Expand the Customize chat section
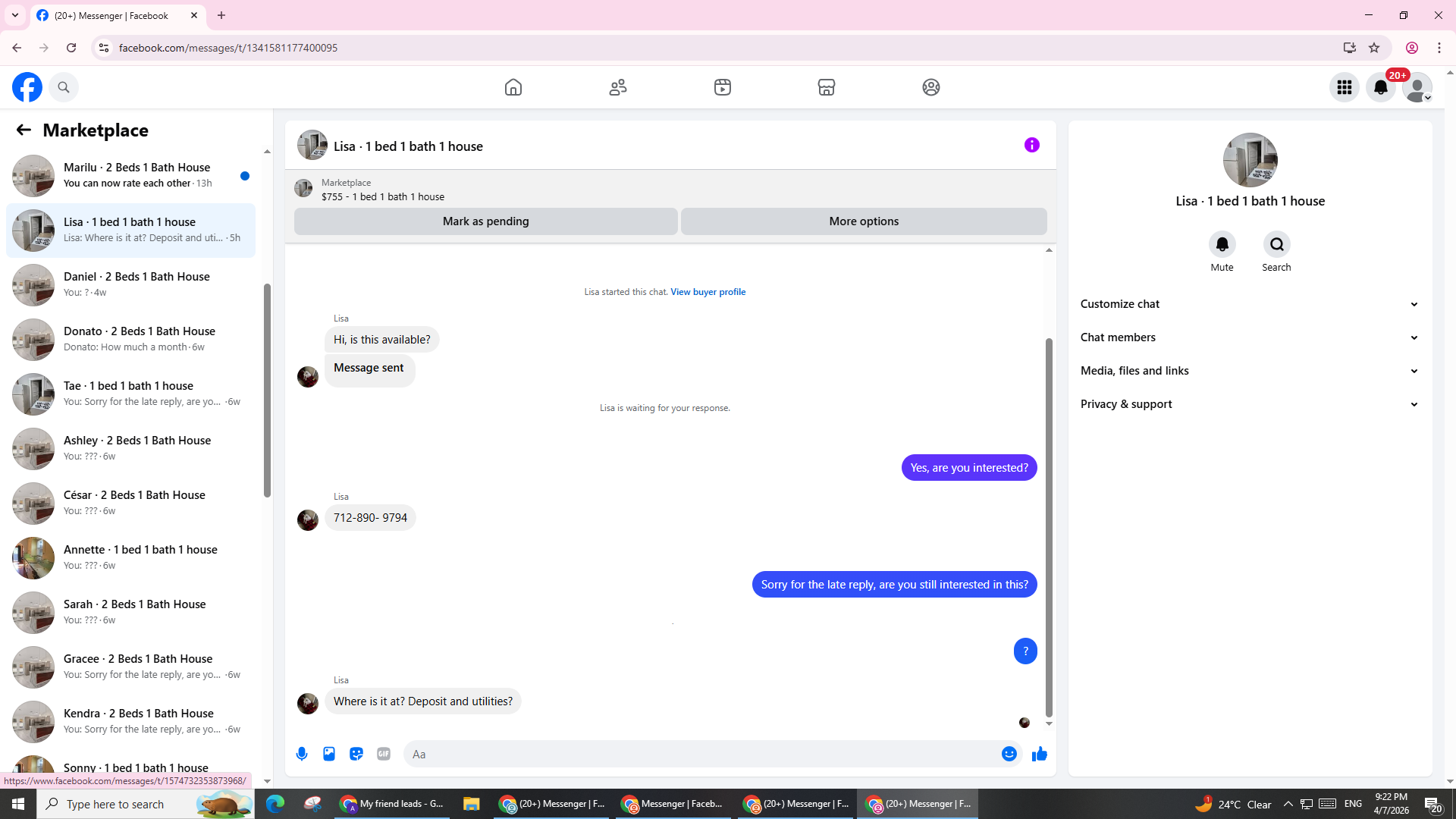 1250,304
